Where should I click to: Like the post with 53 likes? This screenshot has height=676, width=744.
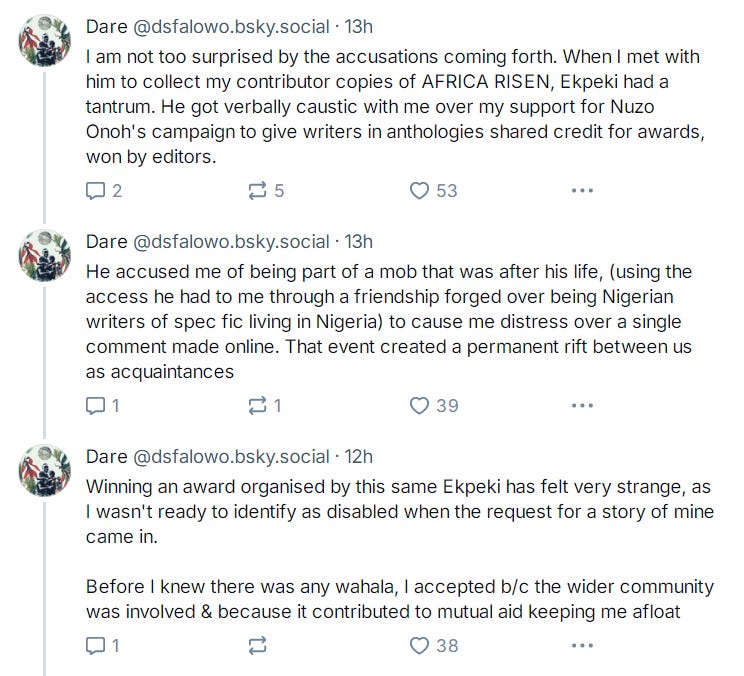point(420,190)
